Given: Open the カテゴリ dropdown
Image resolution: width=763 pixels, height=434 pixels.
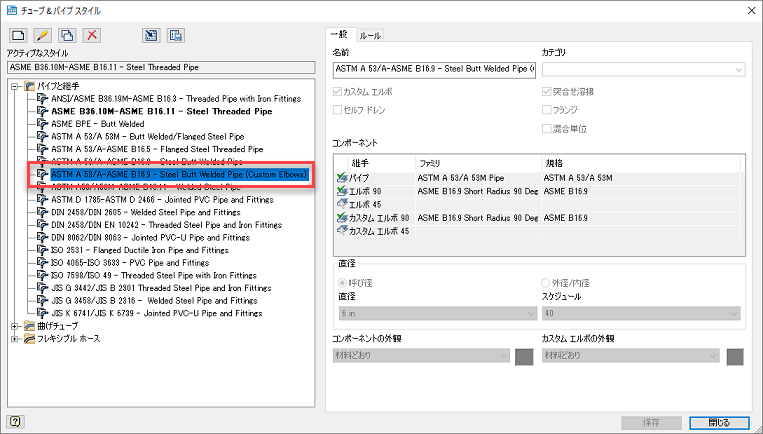Looking at the screenshot, I should [x=643, y=70].
